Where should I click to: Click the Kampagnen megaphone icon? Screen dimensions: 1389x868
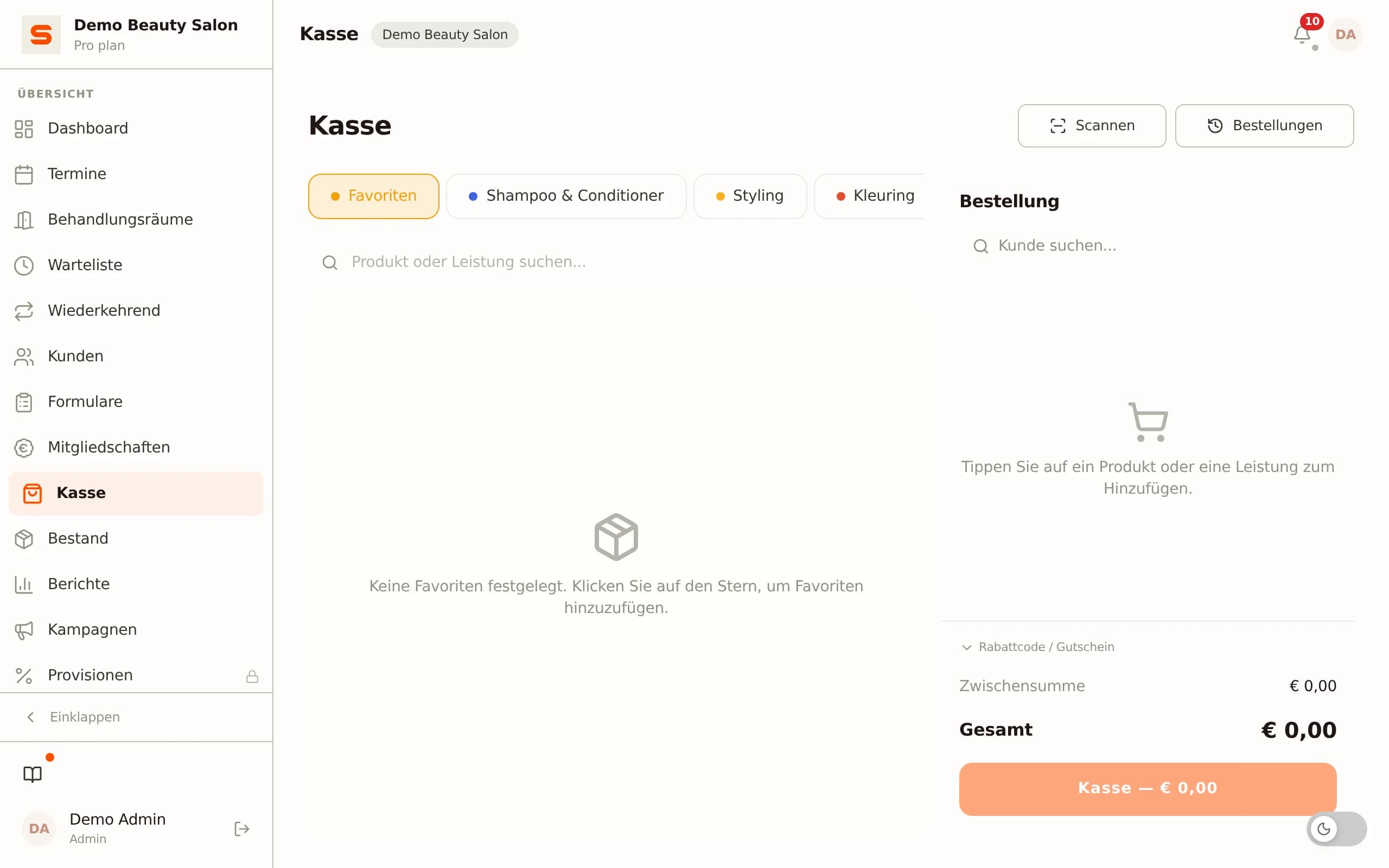(x=23, y=630)
